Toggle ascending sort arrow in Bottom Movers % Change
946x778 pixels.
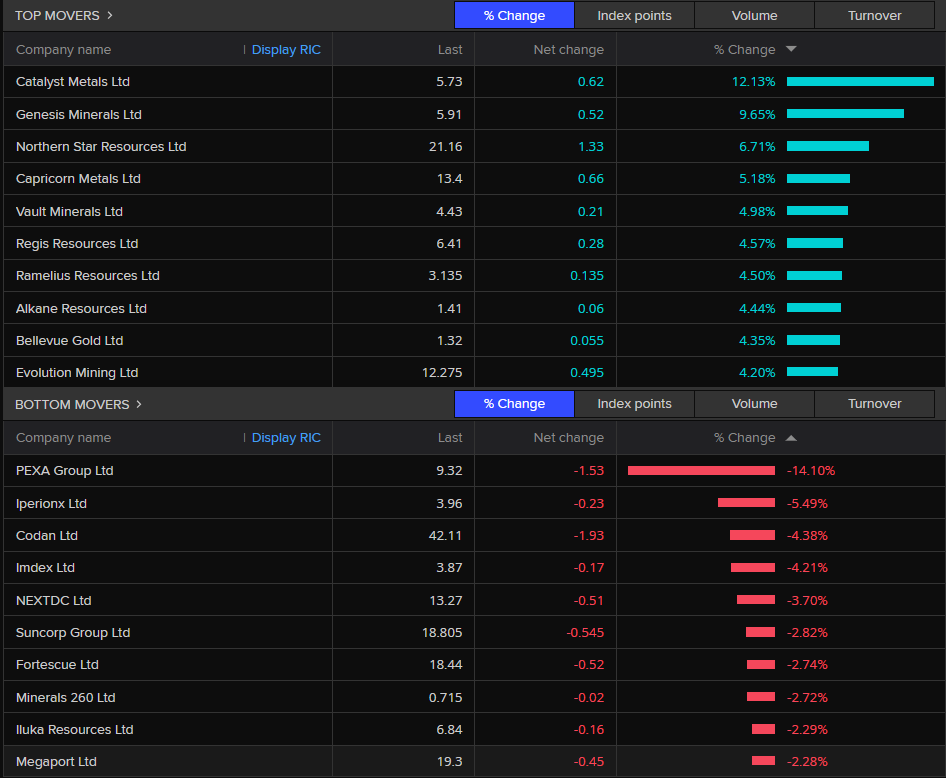(x=792, y=438)
